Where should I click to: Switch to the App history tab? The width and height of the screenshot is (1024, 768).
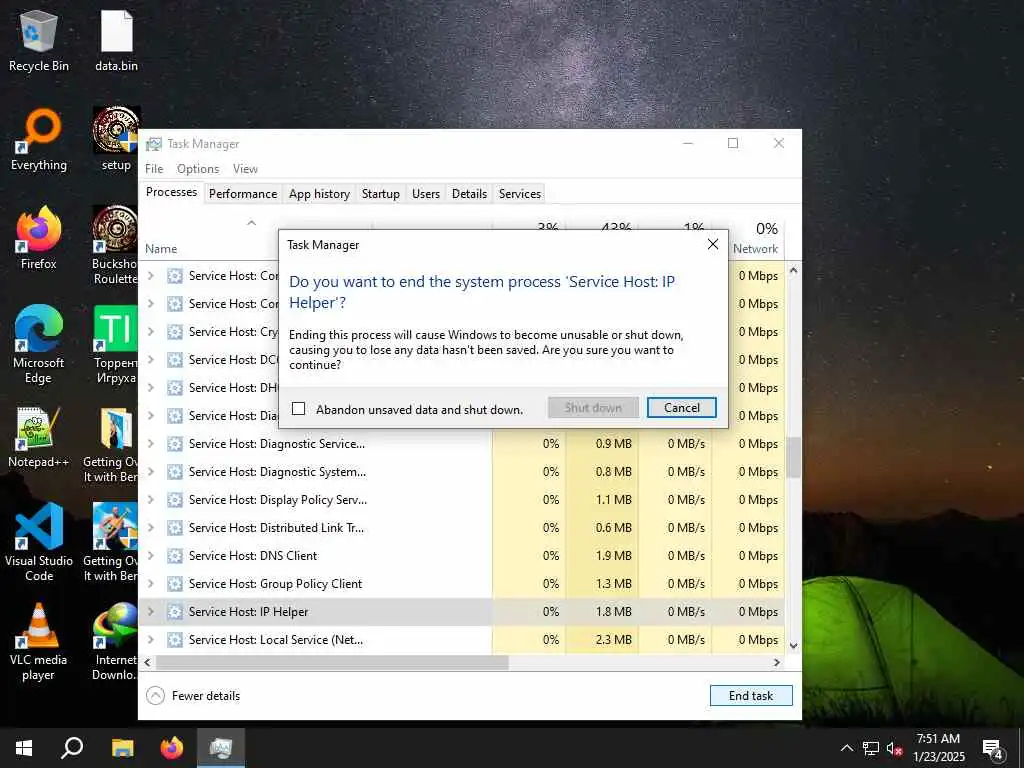319,193
